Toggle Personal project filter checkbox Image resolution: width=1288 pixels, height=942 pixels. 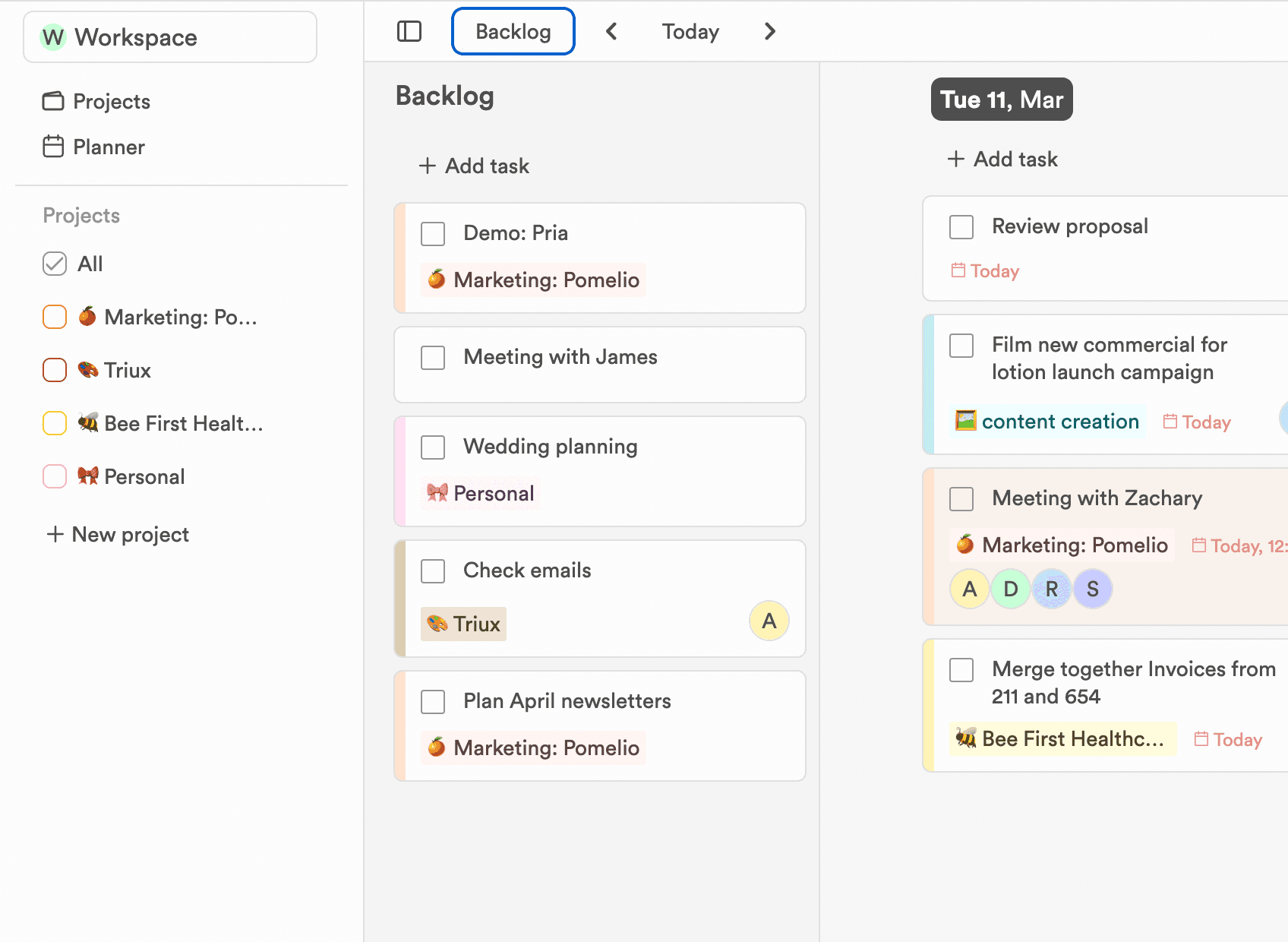[55, 476]
